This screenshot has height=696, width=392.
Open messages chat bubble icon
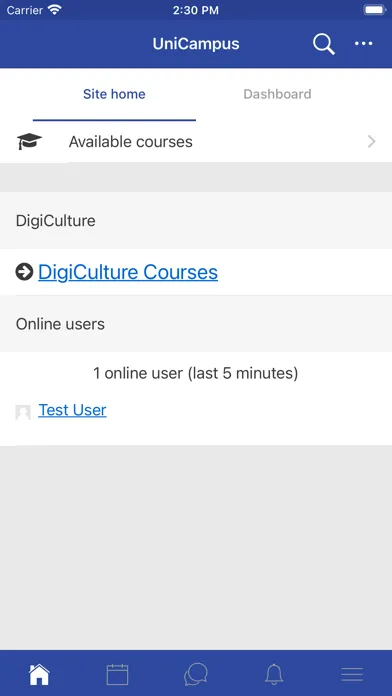(x=196, y=675)
